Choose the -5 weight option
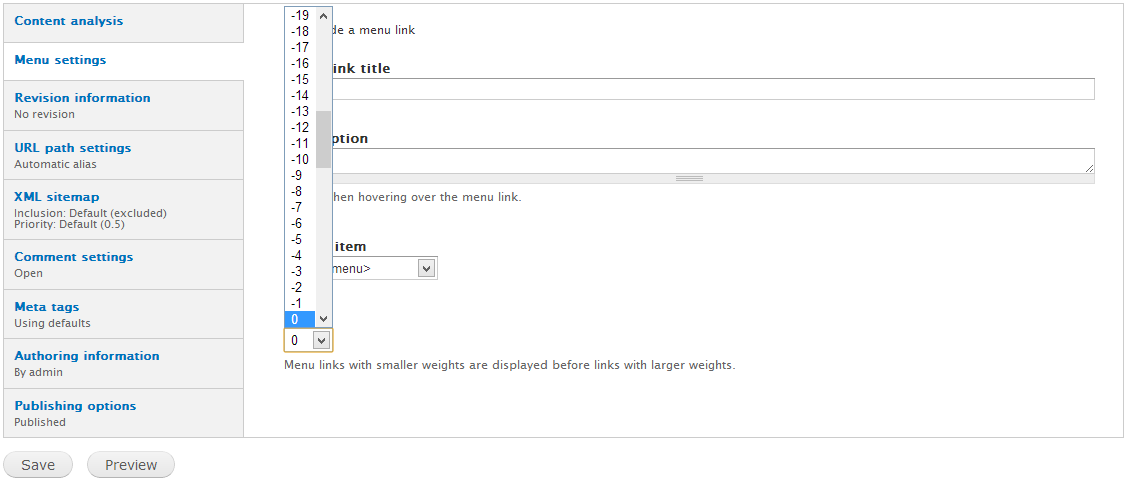1131x495 pixels. tap(297, 239)
